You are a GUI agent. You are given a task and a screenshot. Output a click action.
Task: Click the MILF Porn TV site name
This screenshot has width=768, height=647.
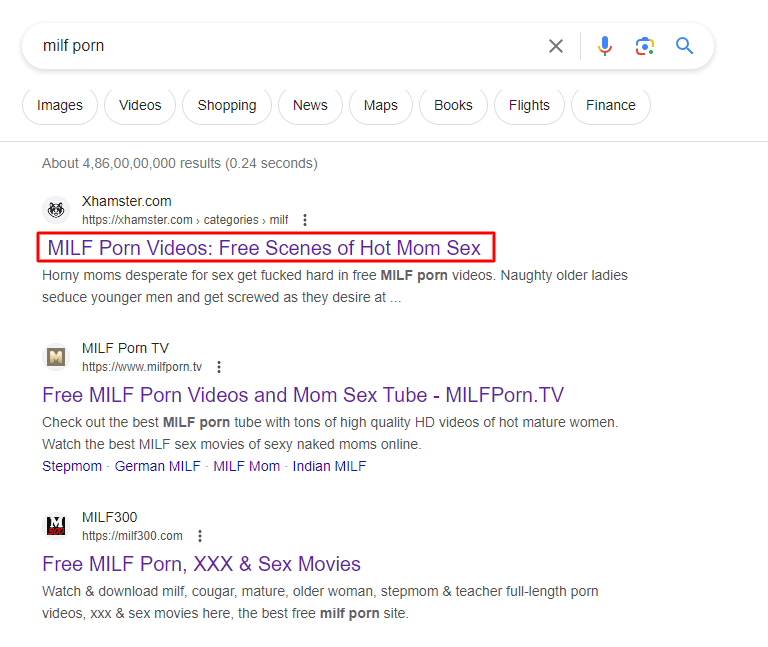click(125, 348)
